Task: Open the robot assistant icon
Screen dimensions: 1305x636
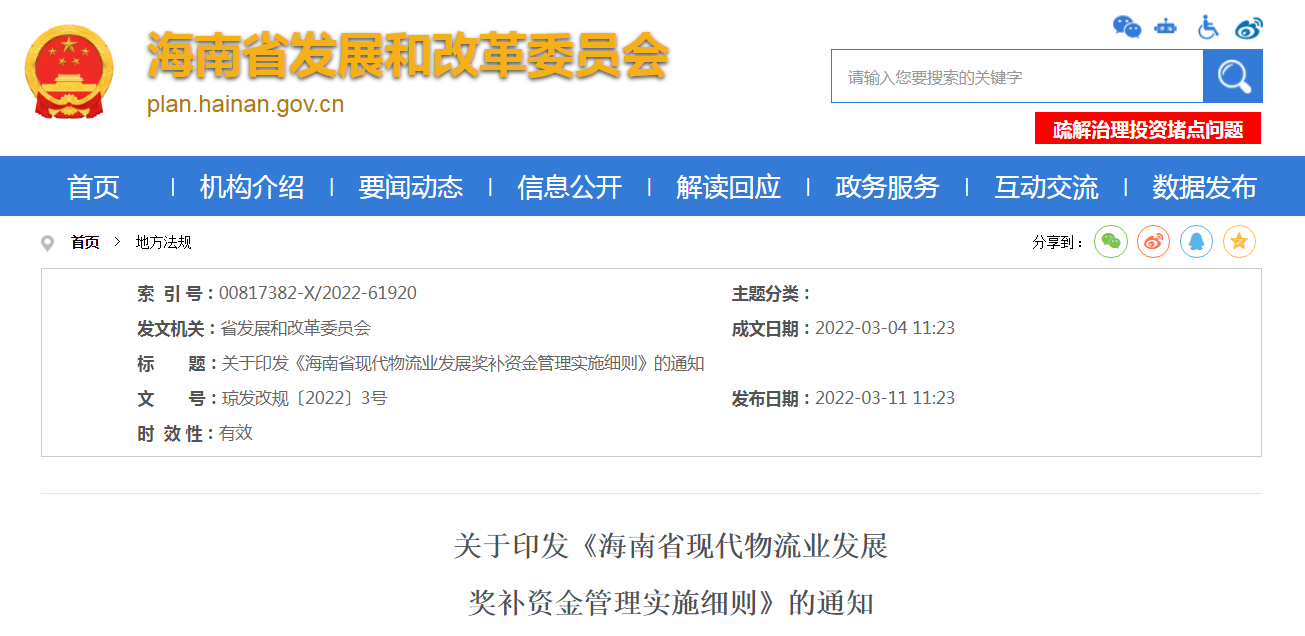Action: [x=1166, y=27]
